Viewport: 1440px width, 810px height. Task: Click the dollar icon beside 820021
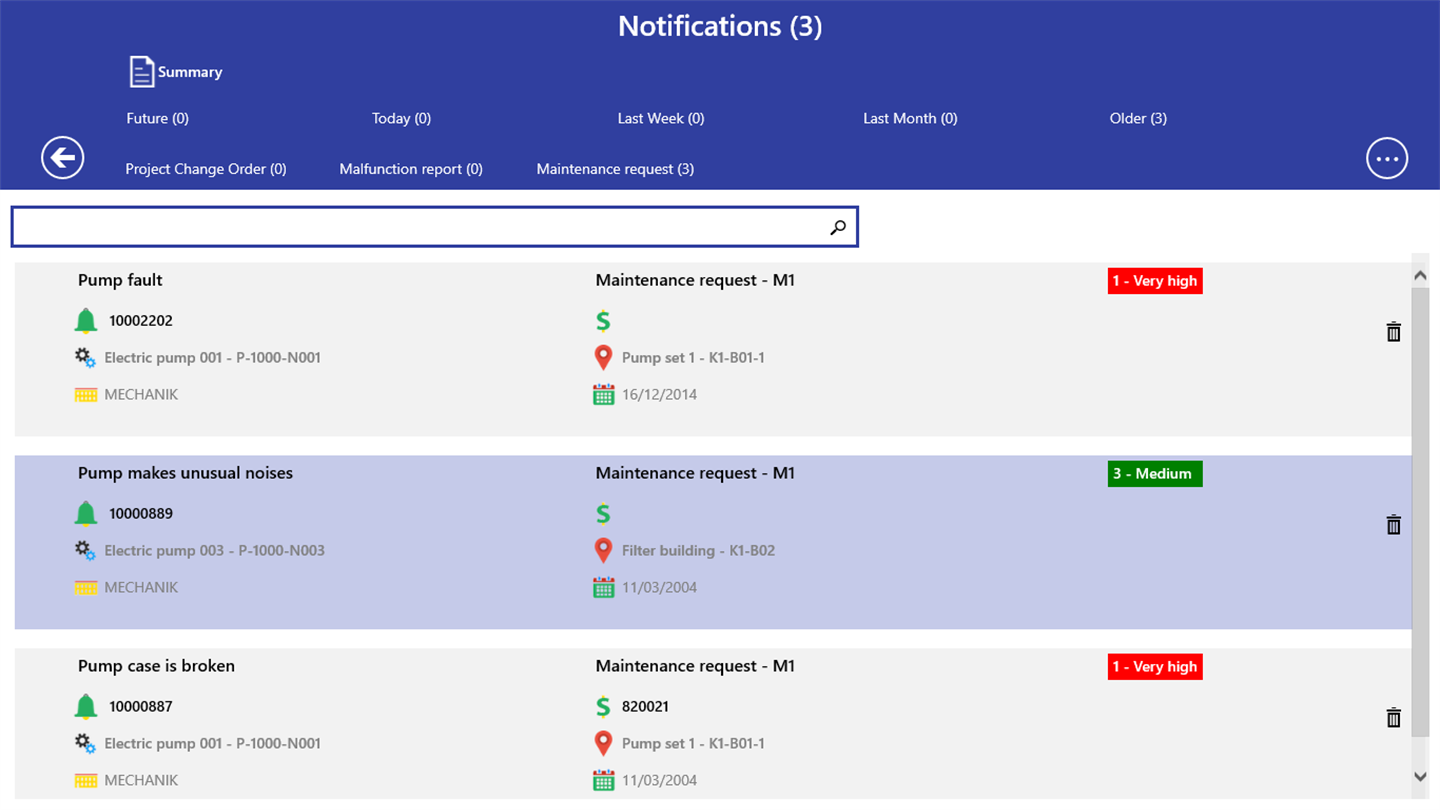pyautogui.click(x=603, y=707)
